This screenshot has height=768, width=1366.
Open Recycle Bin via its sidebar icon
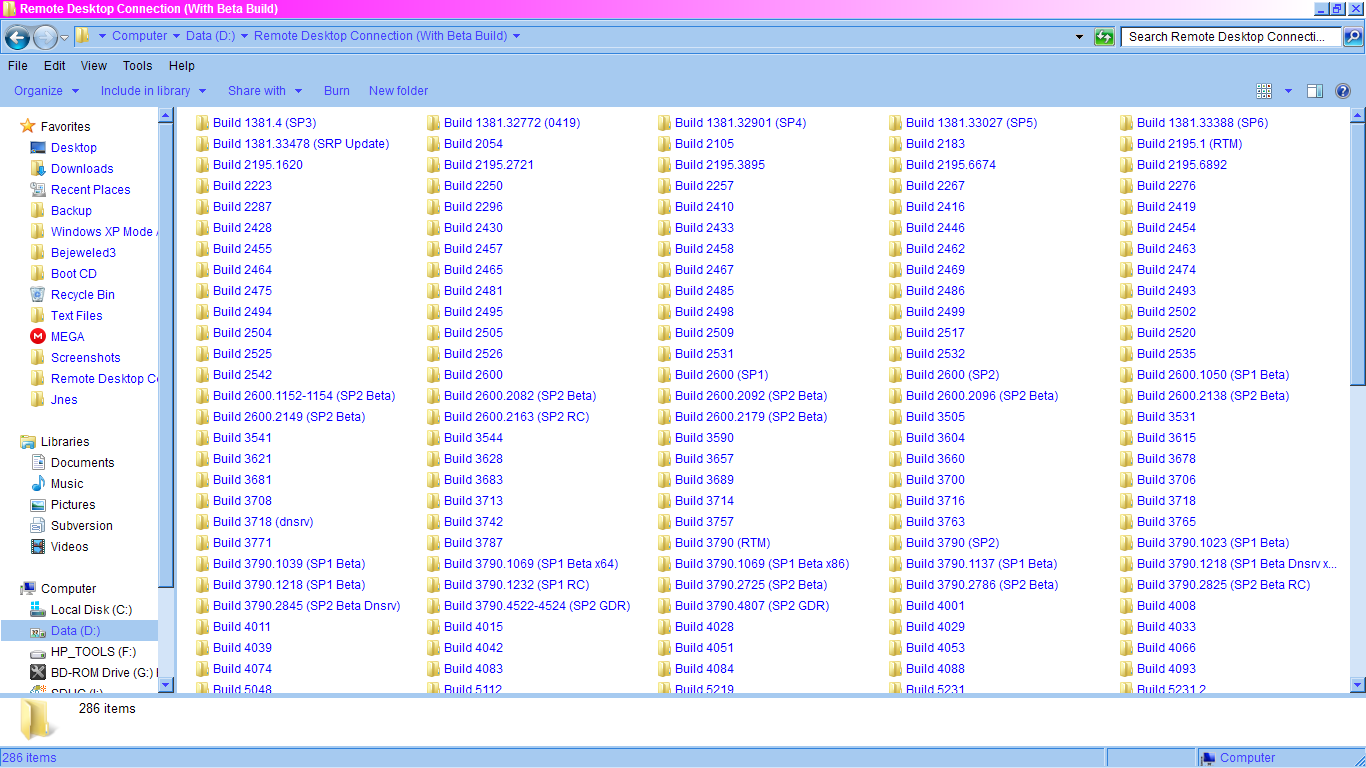[38, 295]
